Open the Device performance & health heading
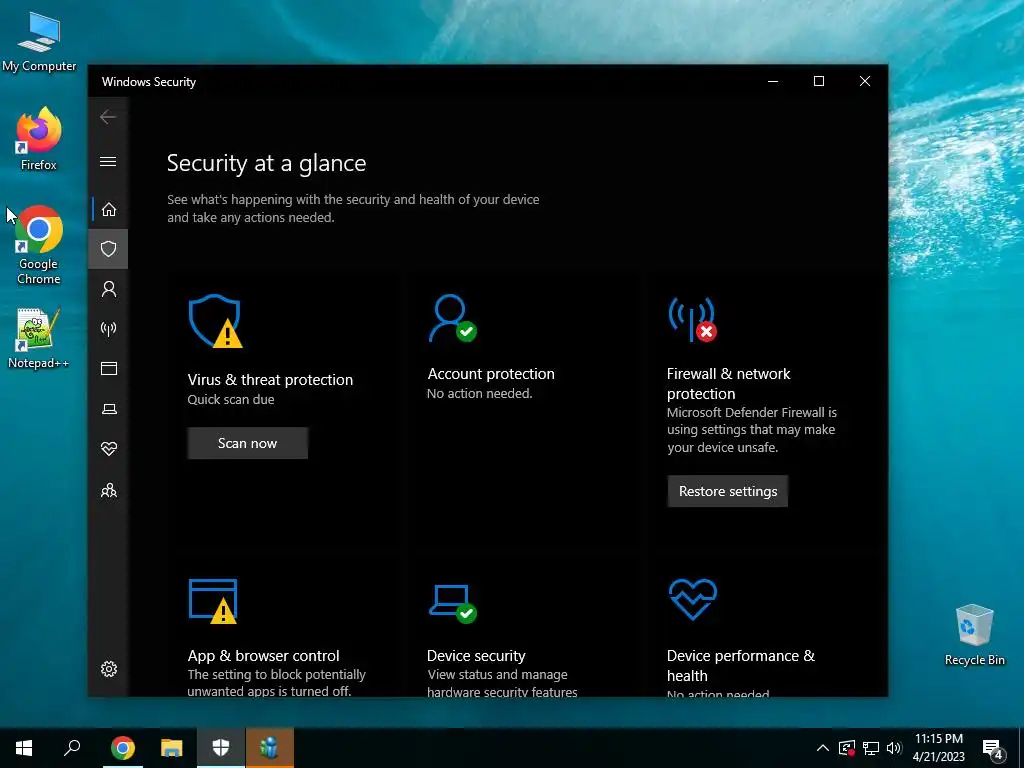 (x=741, y=665)
